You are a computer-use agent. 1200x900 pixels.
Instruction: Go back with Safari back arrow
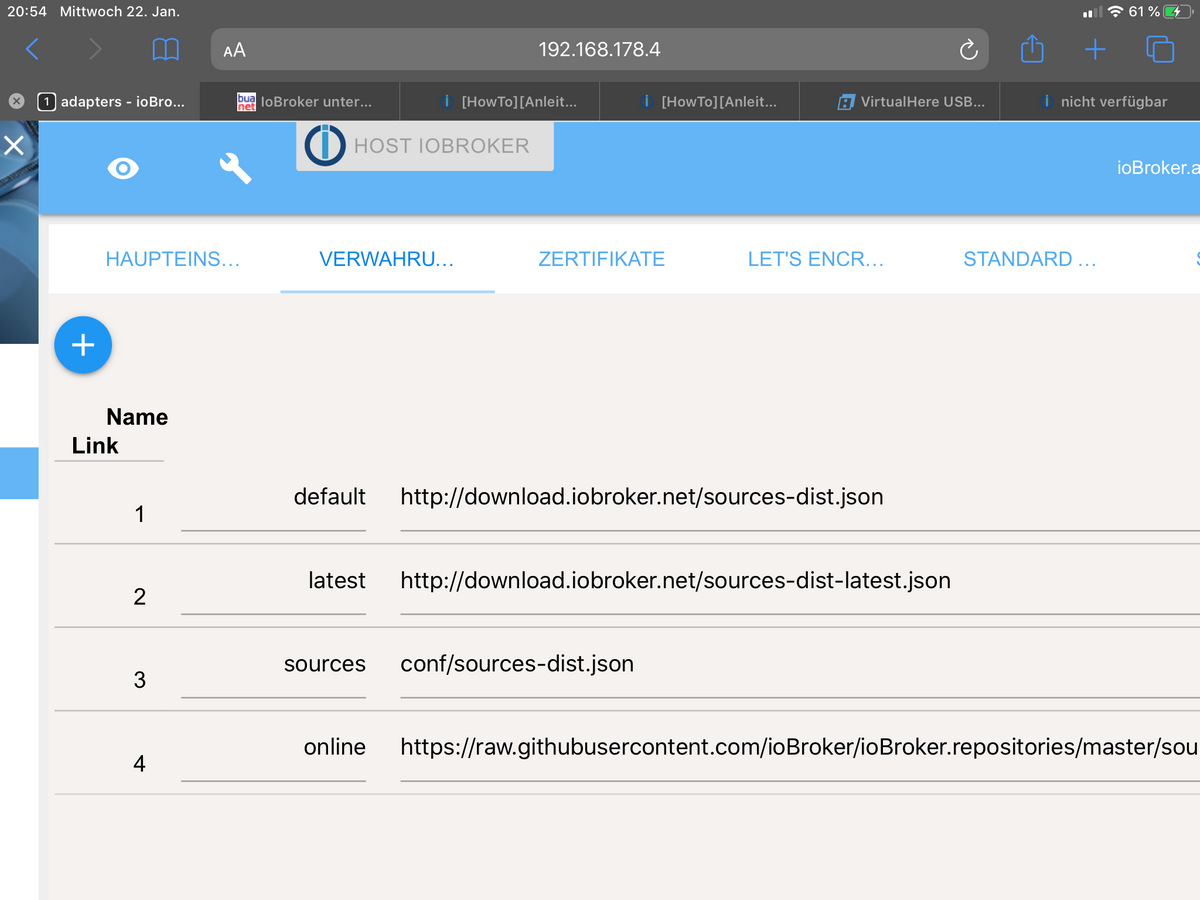[33, 49]
